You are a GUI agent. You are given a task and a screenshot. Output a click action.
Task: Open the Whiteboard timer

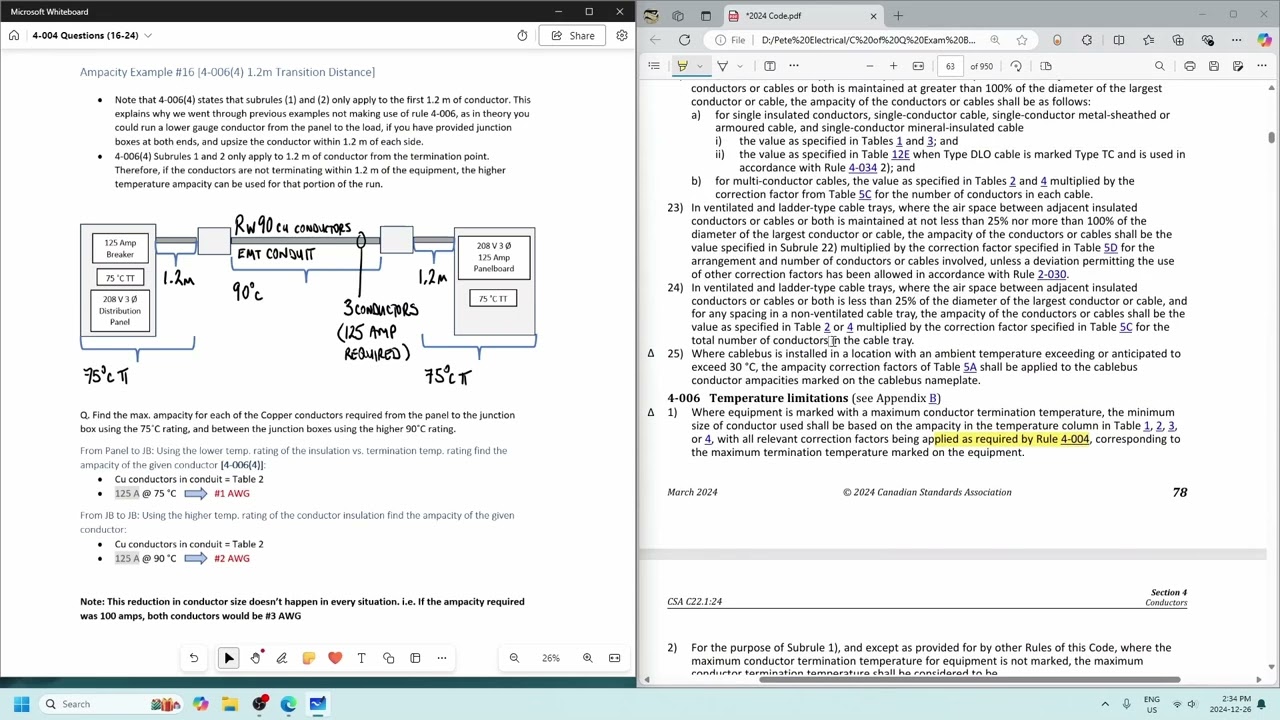(x=522, y=36)
